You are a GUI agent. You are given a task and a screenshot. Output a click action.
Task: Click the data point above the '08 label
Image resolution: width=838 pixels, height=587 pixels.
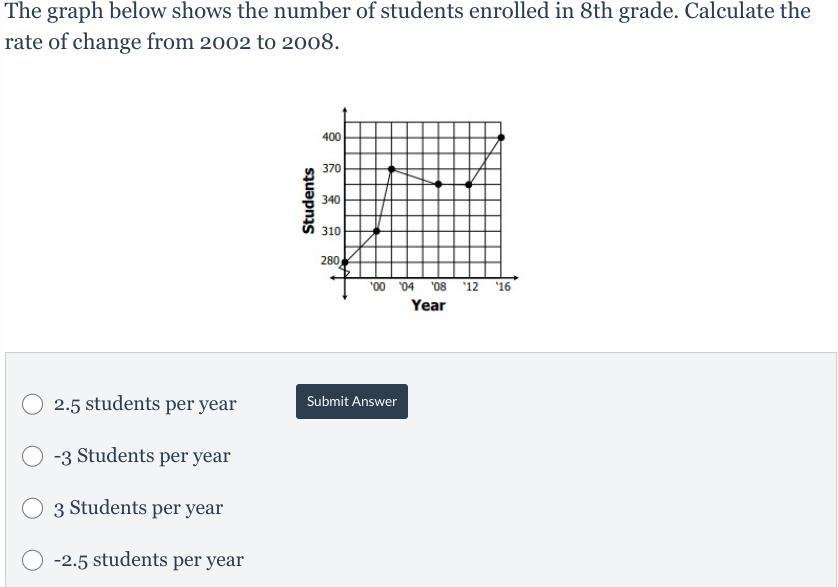pyautogui.click(x=438, y=184)
